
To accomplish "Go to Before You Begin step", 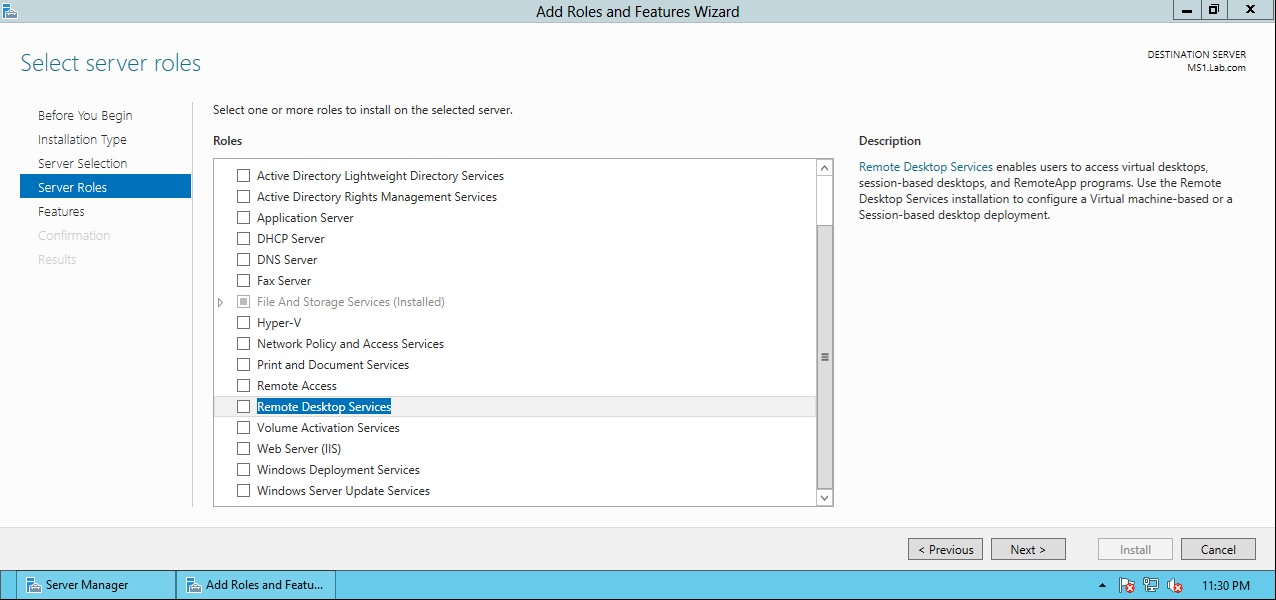I will click(x=85, y=116).
